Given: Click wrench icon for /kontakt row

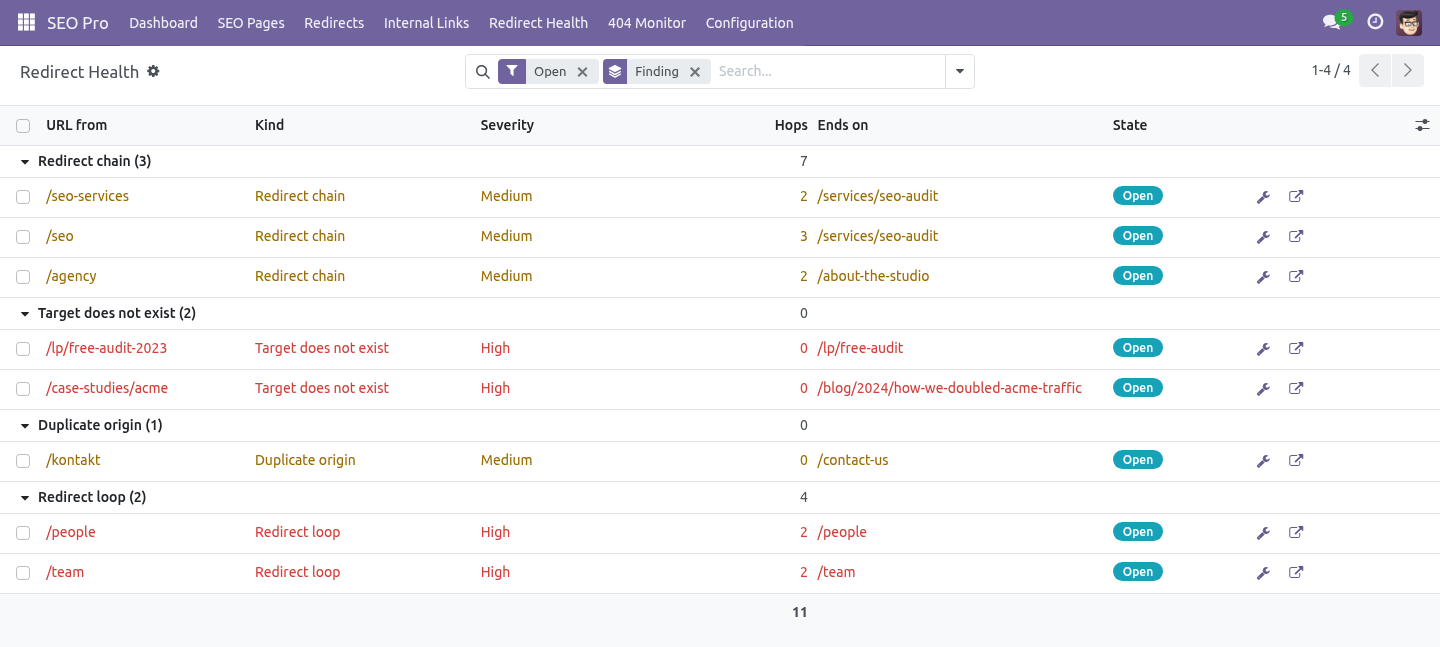Looking at the screenshot, I should click(x=1263, y=461).
